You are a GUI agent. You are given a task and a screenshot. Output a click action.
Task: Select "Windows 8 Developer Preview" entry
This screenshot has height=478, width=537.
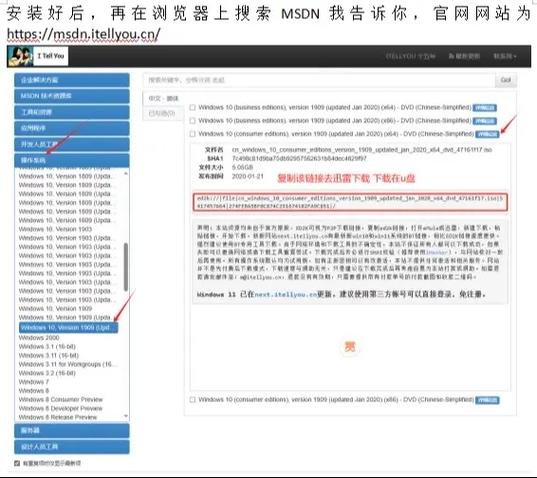click(61, 408)
